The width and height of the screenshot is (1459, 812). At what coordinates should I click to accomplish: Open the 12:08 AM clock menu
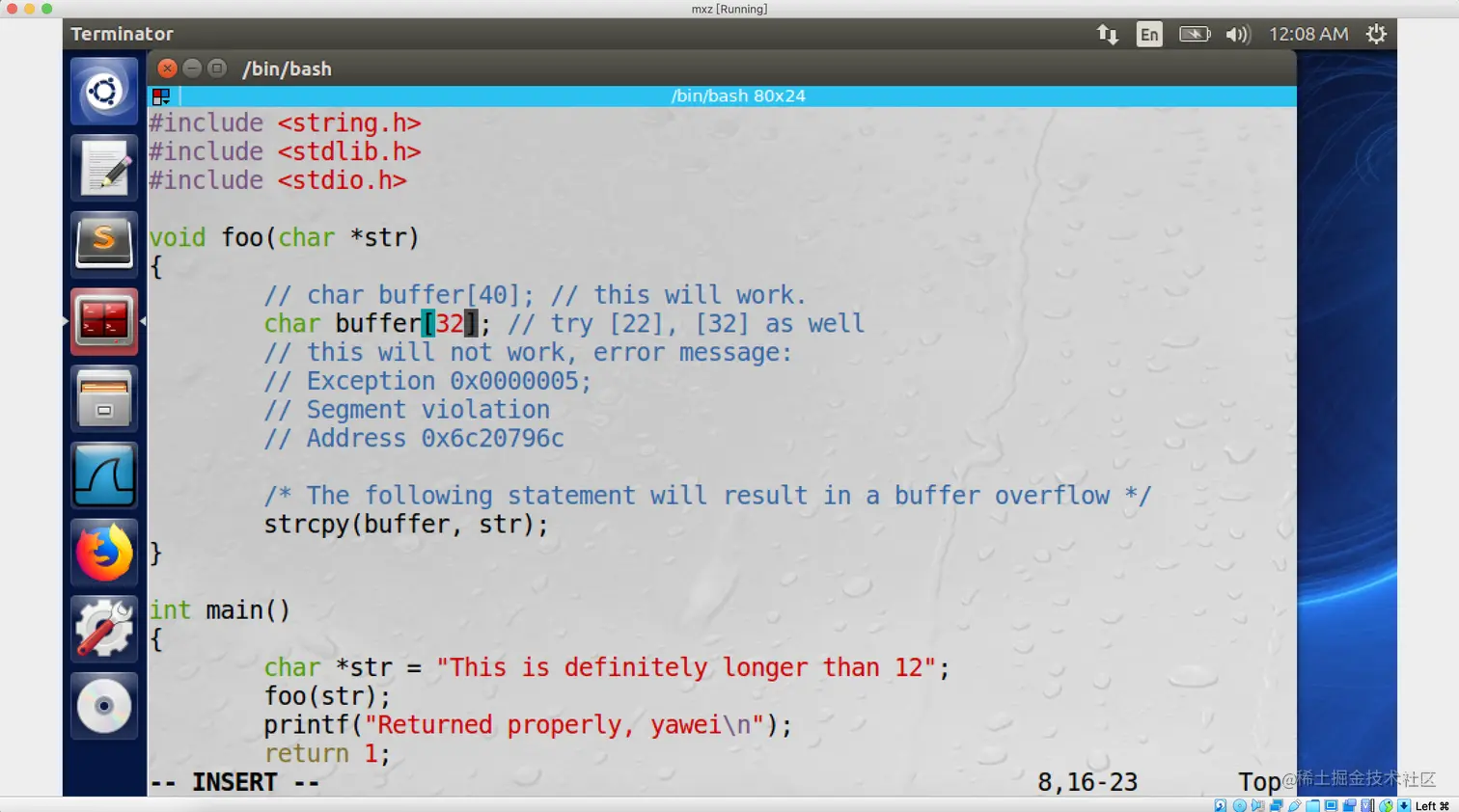pyautogui.click(x=1308, y=35)
